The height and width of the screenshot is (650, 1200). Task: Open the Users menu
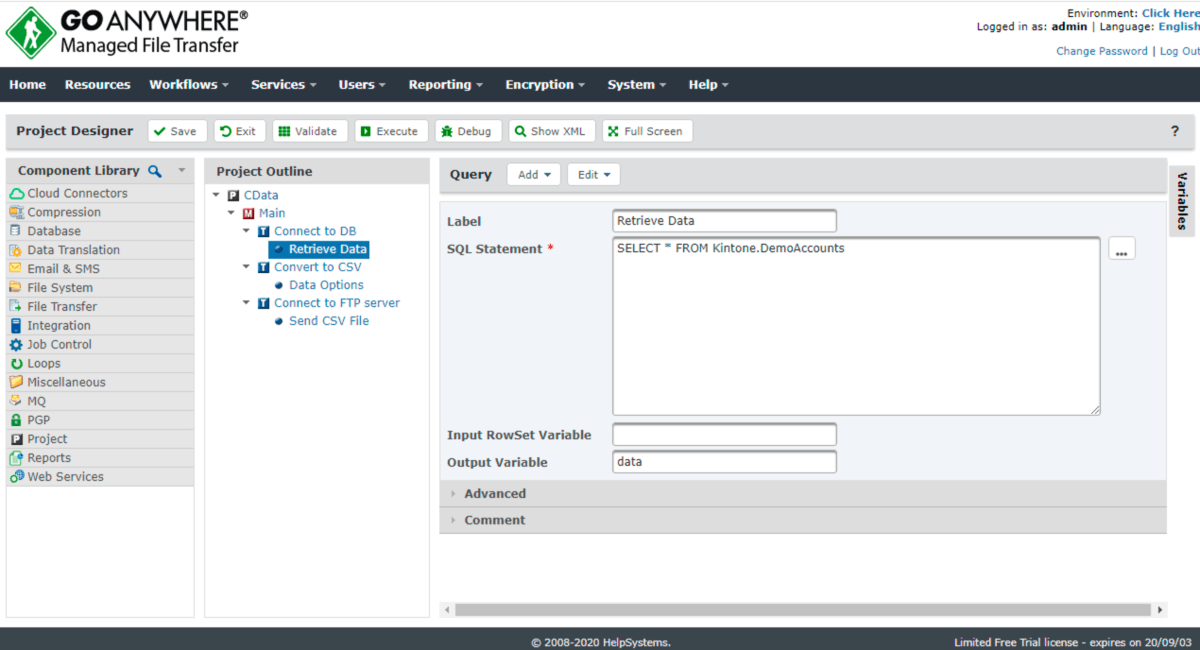pos(362,85)
